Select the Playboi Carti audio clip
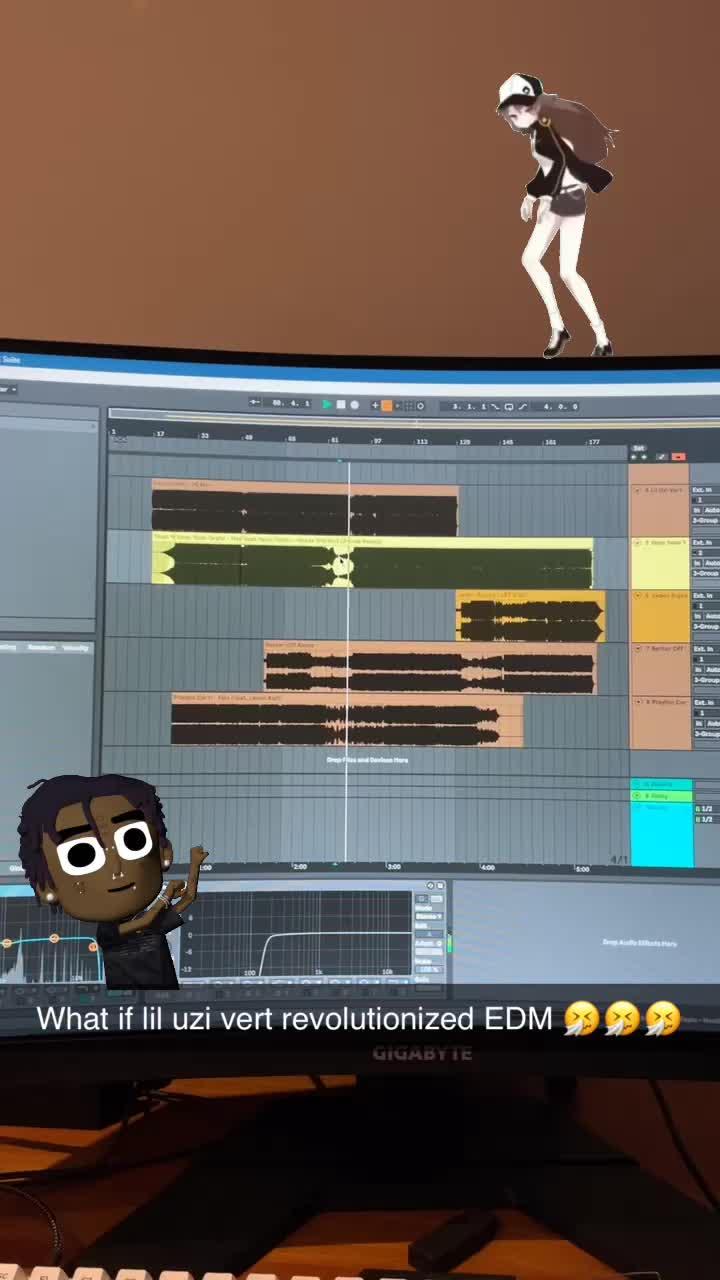 (x=346, y=720)
